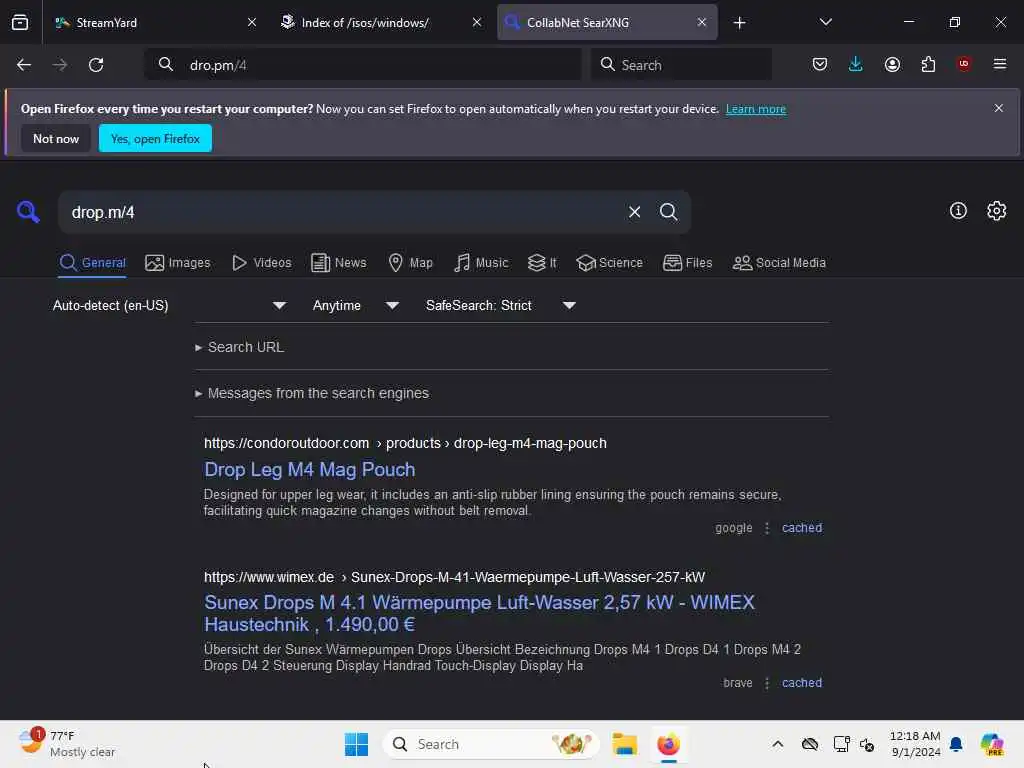This screenshot has height=768, width=1024.
Task: Open the Learn more link
Action: point(756,109)
